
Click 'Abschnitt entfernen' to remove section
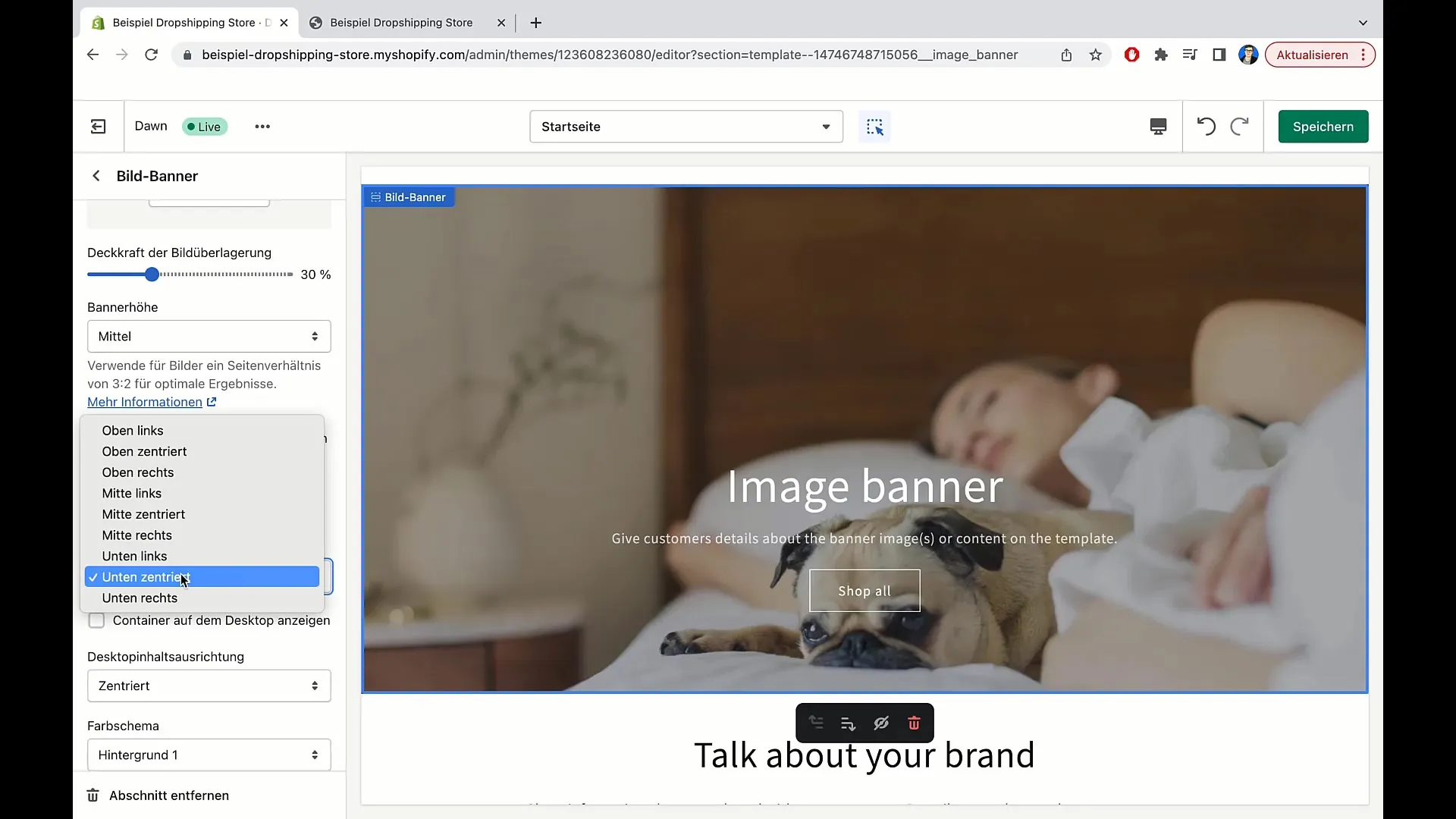(x=170, y=795)
